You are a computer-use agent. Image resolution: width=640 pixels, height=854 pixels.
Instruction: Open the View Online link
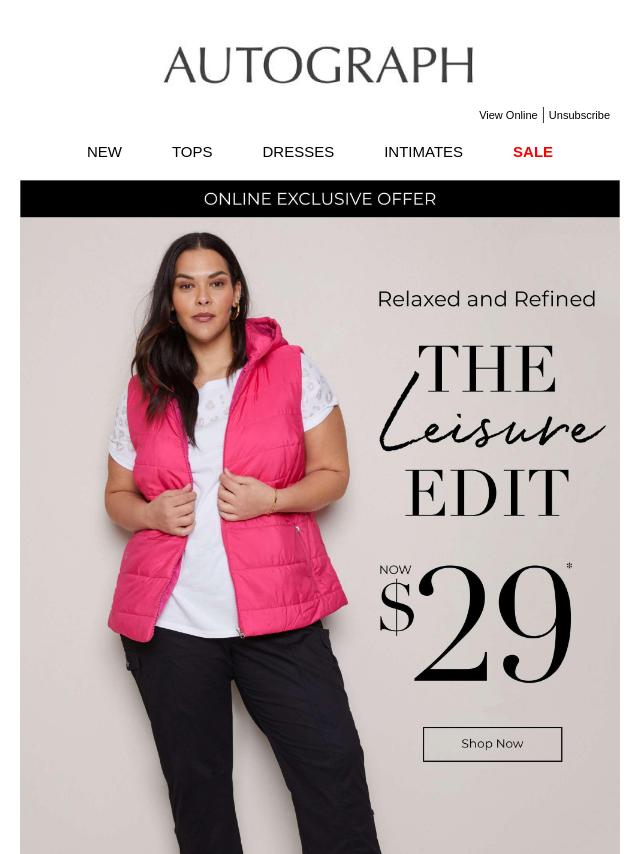click(508, 115)
